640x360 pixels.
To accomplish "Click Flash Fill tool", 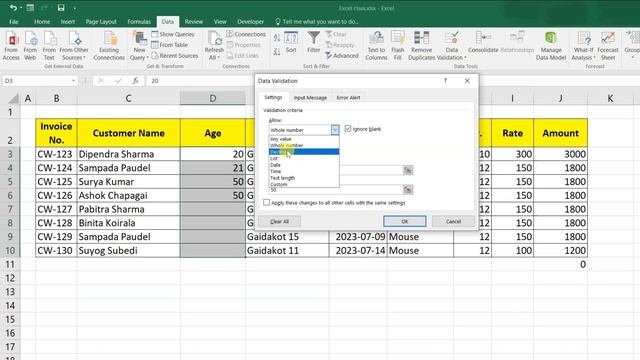I will click(x=398, y=46).
